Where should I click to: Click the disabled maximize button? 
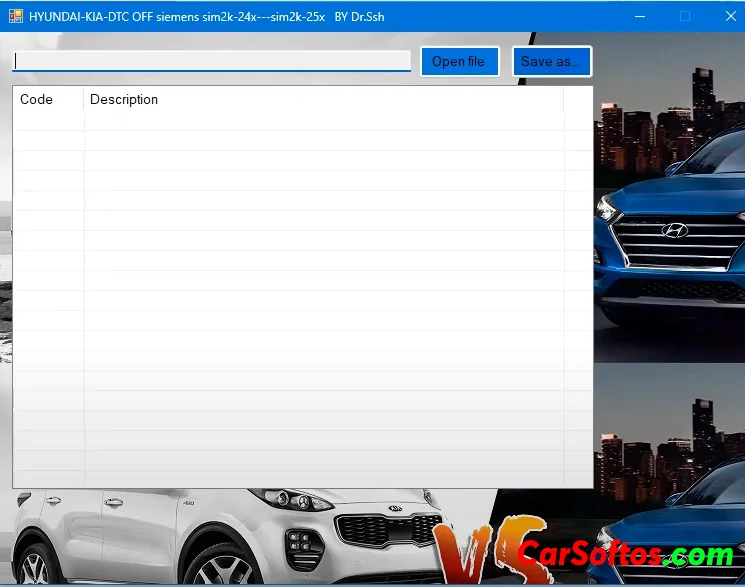coord(685,16)
